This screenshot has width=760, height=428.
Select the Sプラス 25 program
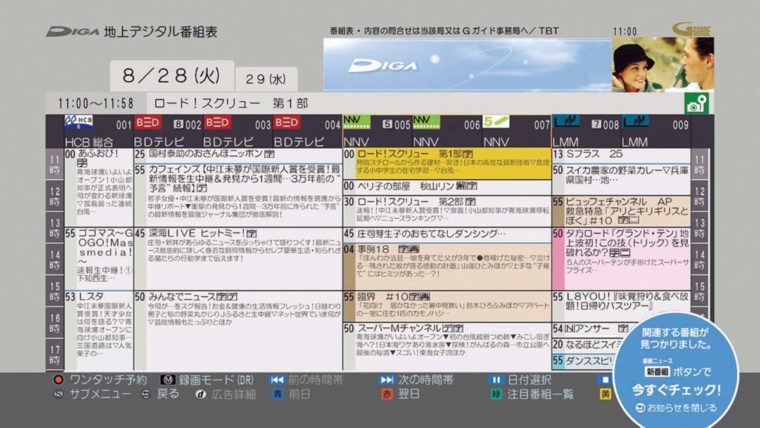coord(621,155)
